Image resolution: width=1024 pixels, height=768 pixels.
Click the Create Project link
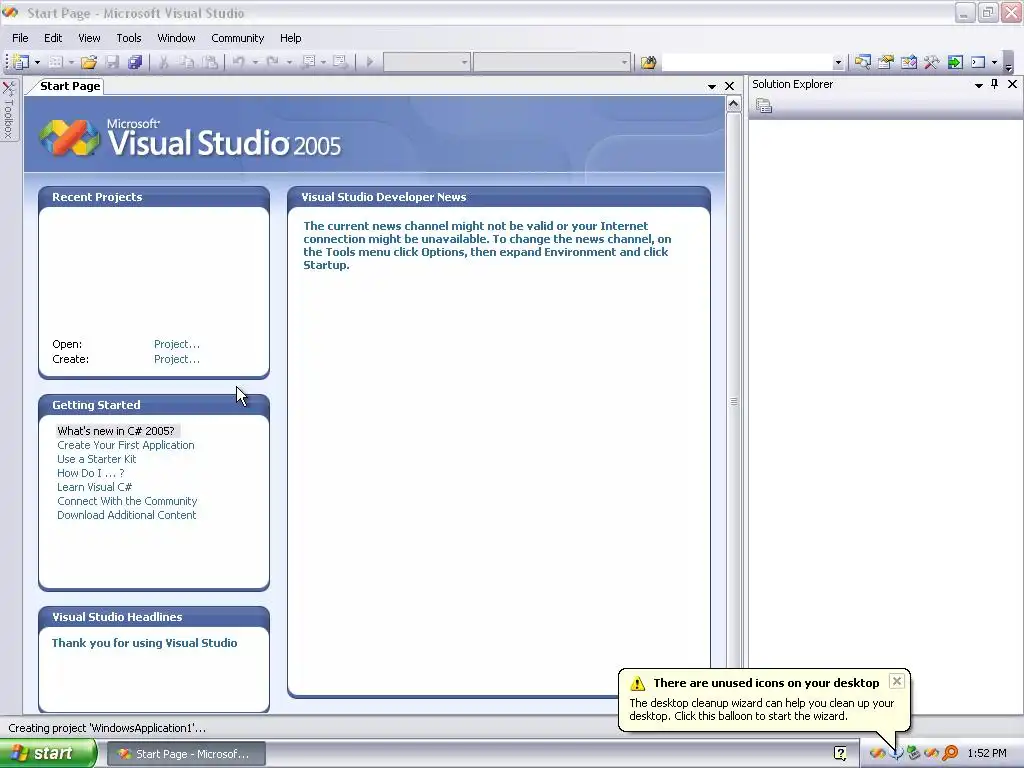coord(177,359)
